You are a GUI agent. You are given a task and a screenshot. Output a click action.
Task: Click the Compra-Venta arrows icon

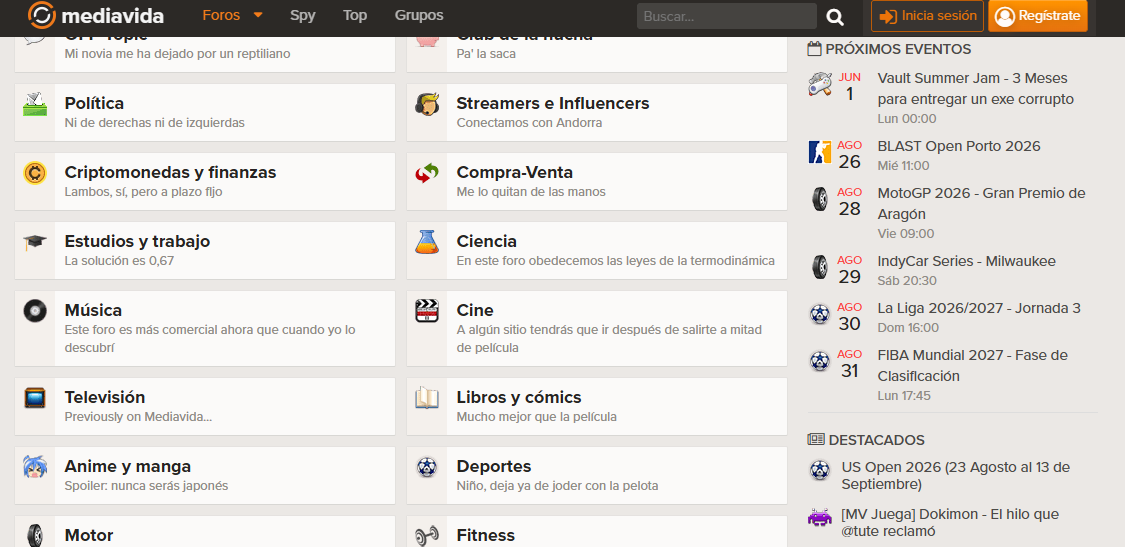(426, 173)
